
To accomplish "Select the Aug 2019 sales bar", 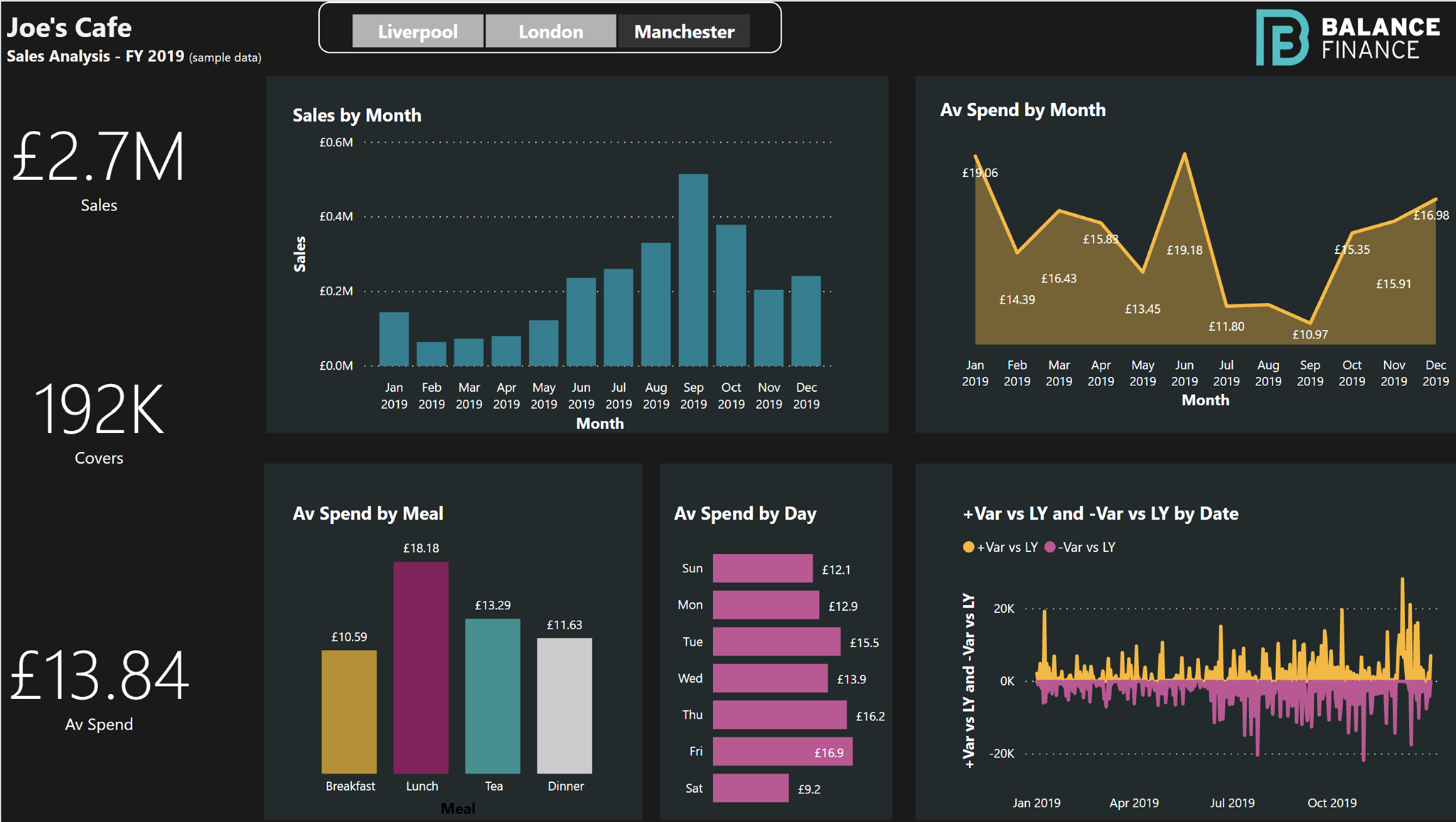I will [x=655, y=304].
